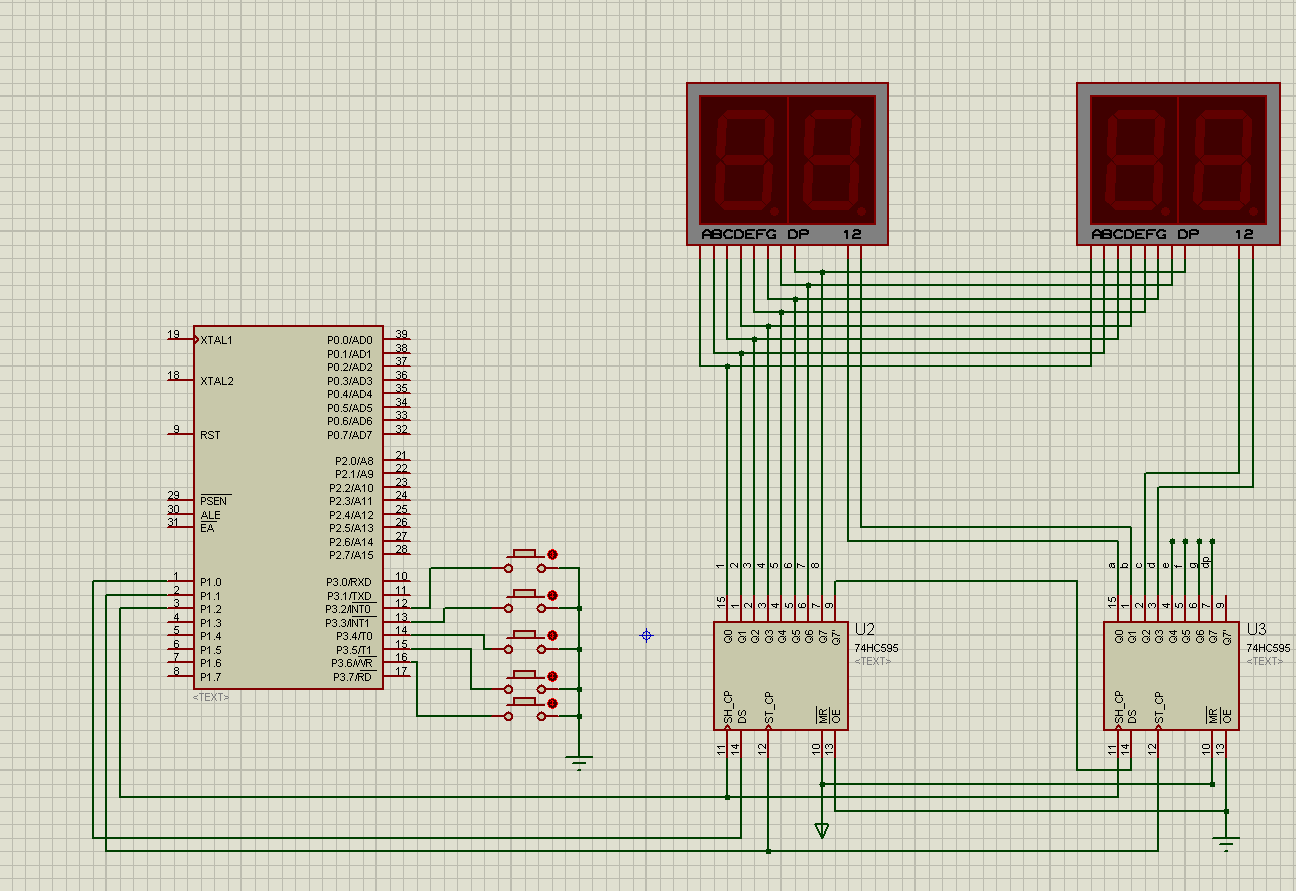This screenshot has width=1296, height=891.
Task: Select the left seven-segment display's second digit
Action: click(x=832, y=159)
